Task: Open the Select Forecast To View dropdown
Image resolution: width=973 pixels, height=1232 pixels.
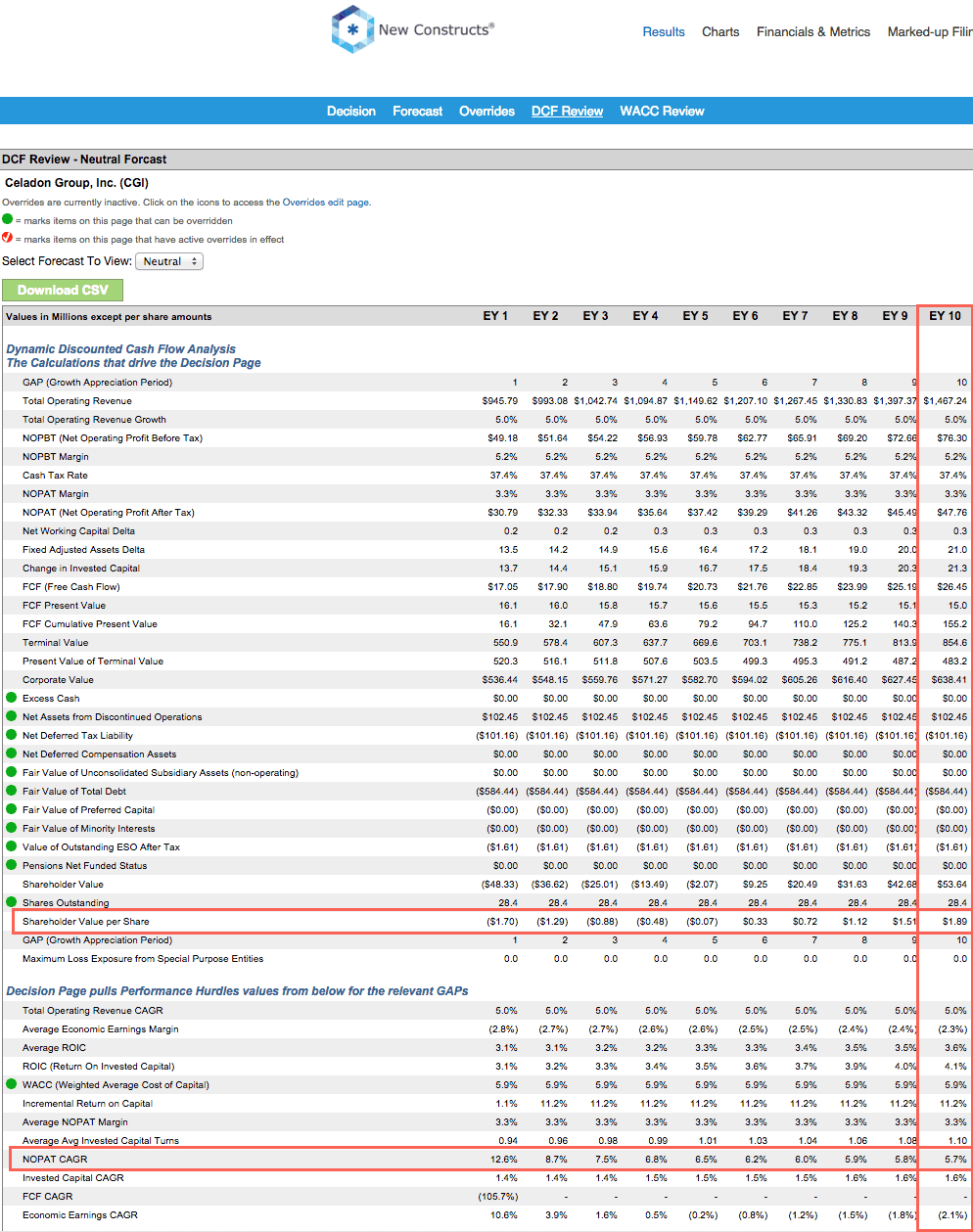Action: click(x=169, y=261)
